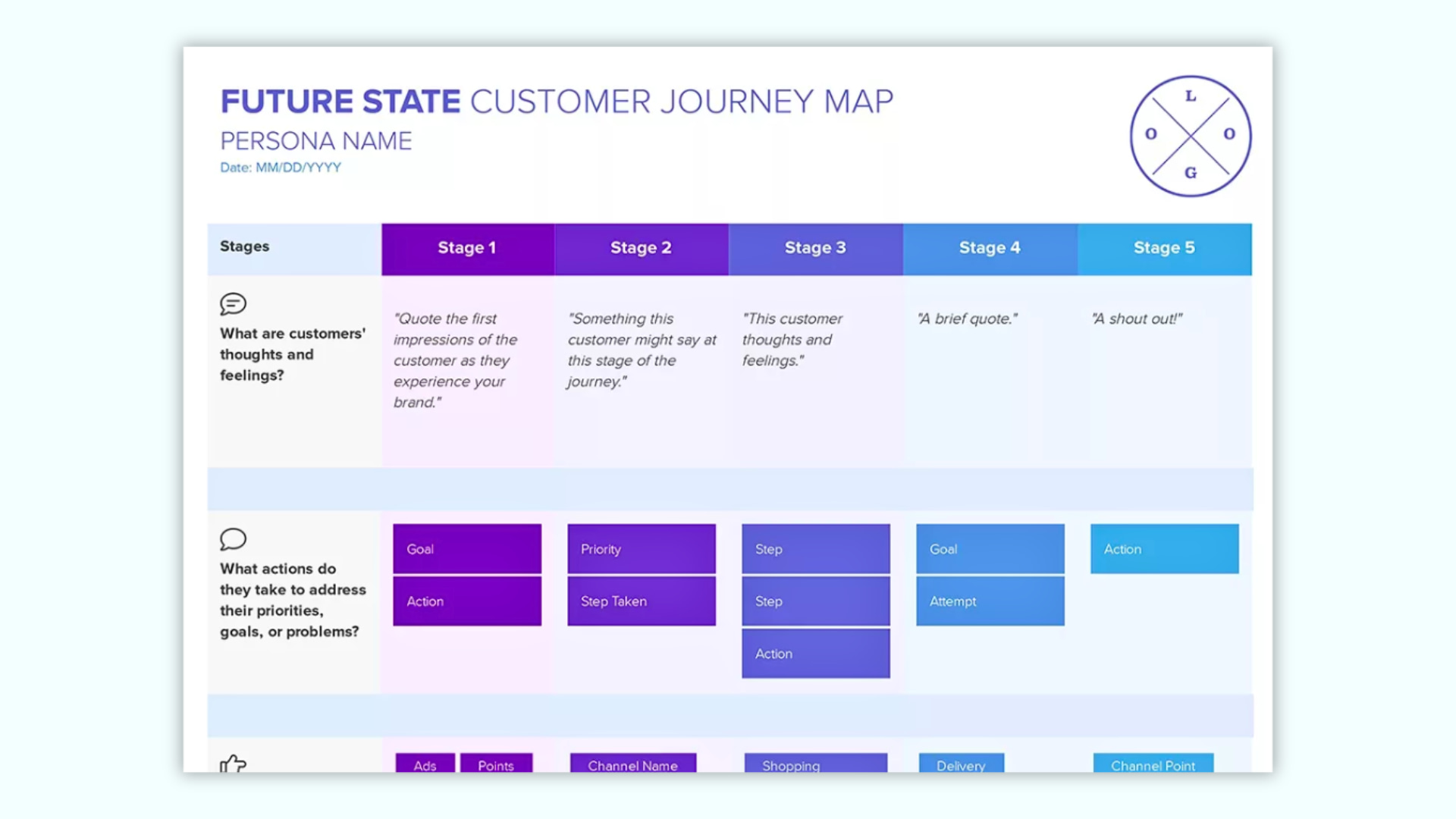
Task: Click the Channel Point tag
Action: 1153,763
